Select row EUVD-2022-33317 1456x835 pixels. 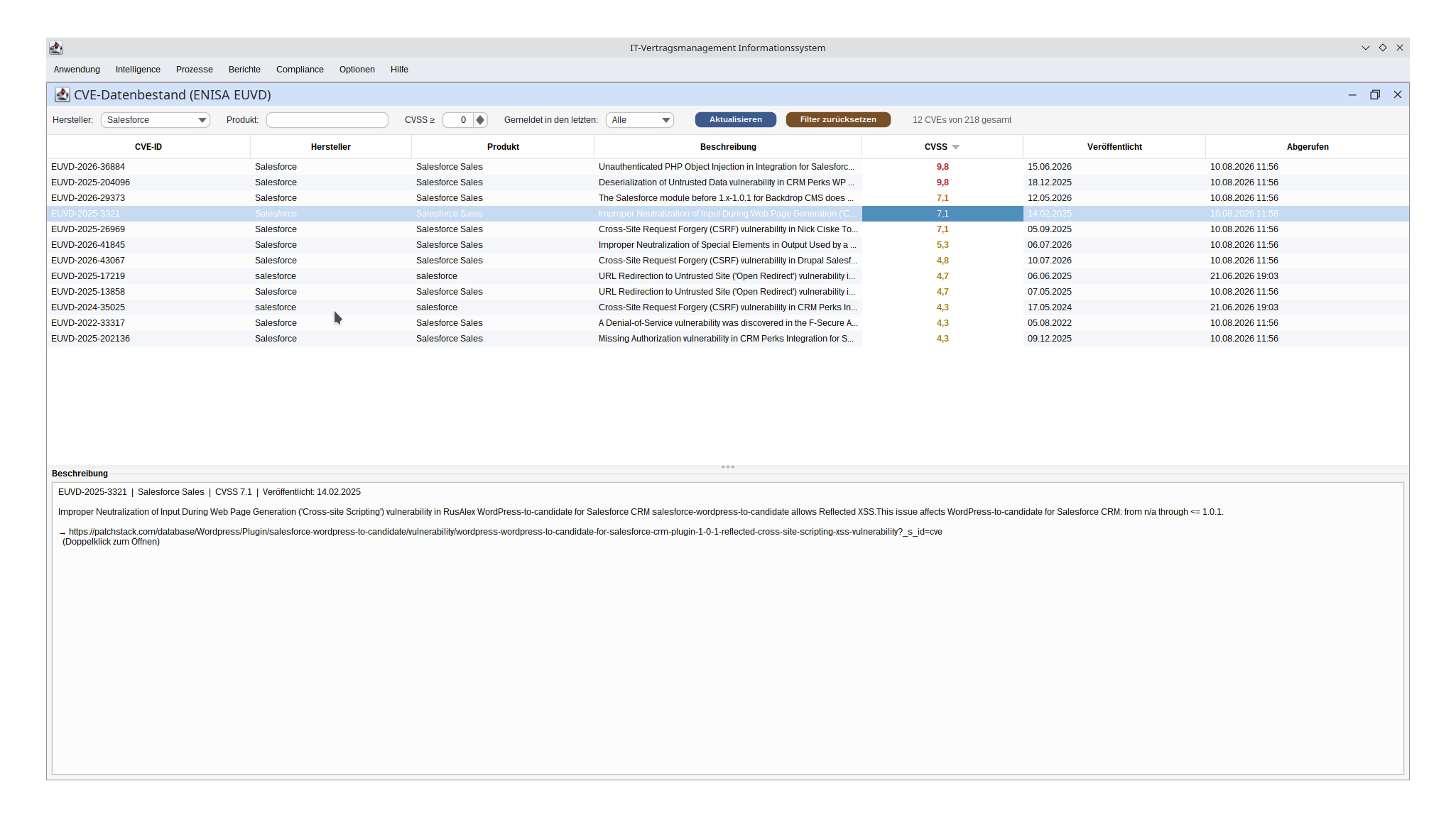(728, 323)
